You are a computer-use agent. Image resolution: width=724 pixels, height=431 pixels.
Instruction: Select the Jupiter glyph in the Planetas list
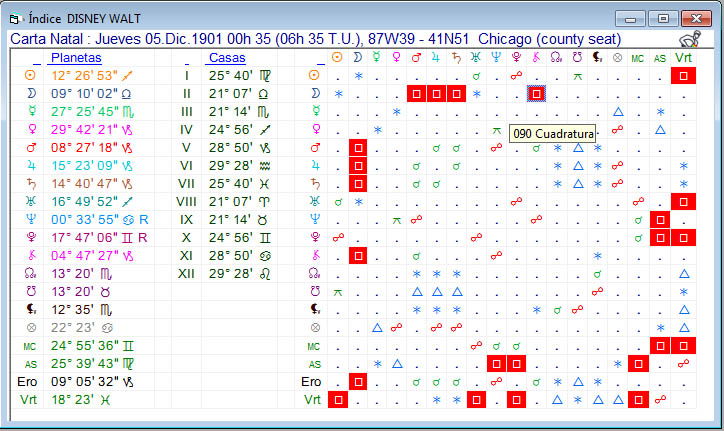(x=31, y=165)
